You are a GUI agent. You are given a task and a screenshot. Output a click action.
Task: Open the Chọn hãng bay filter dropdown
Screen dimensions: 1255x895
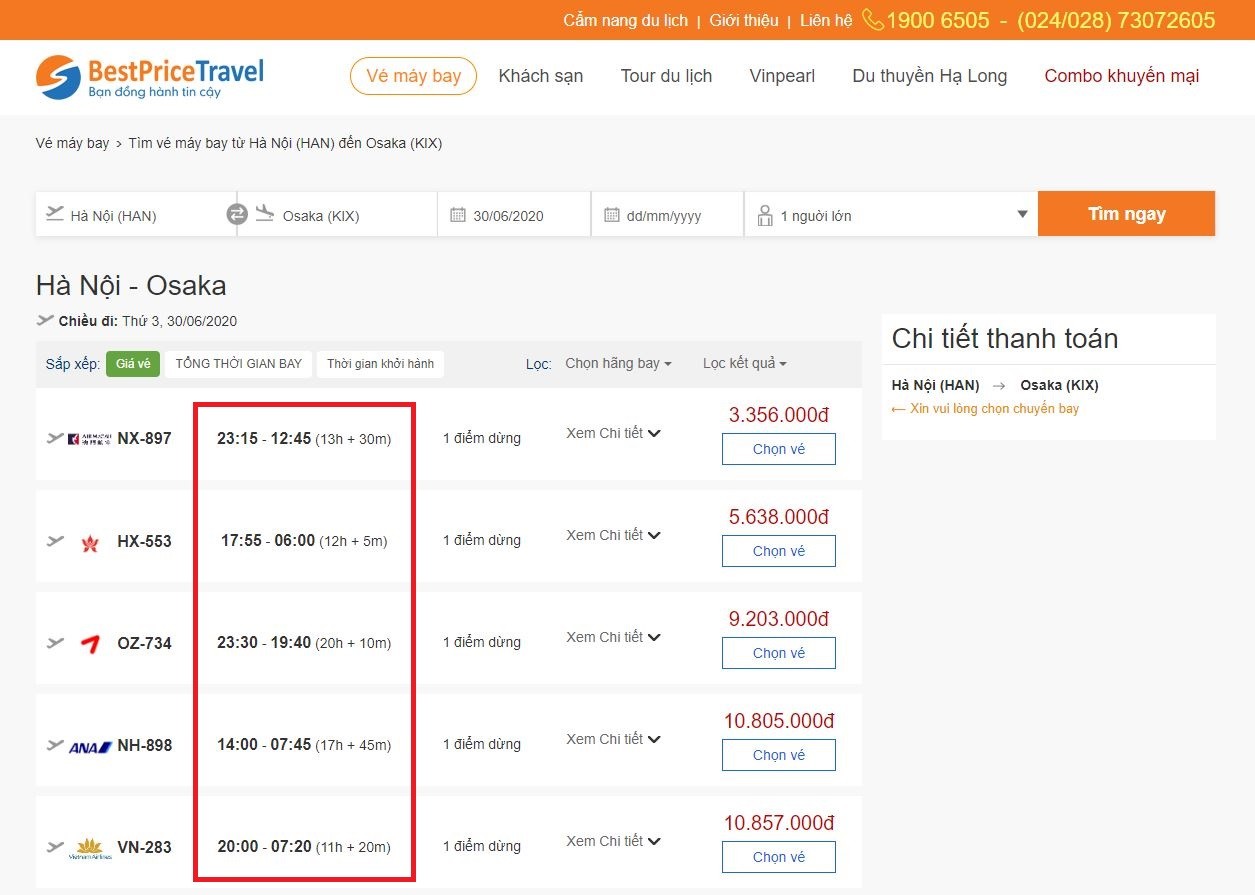[618, 364]
